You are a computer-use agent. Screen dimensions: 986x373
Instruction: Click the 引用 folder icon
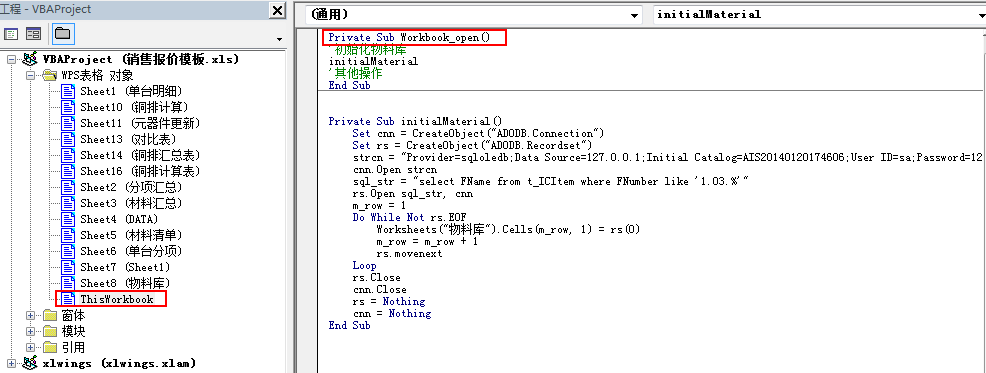(x=50, y=347)
